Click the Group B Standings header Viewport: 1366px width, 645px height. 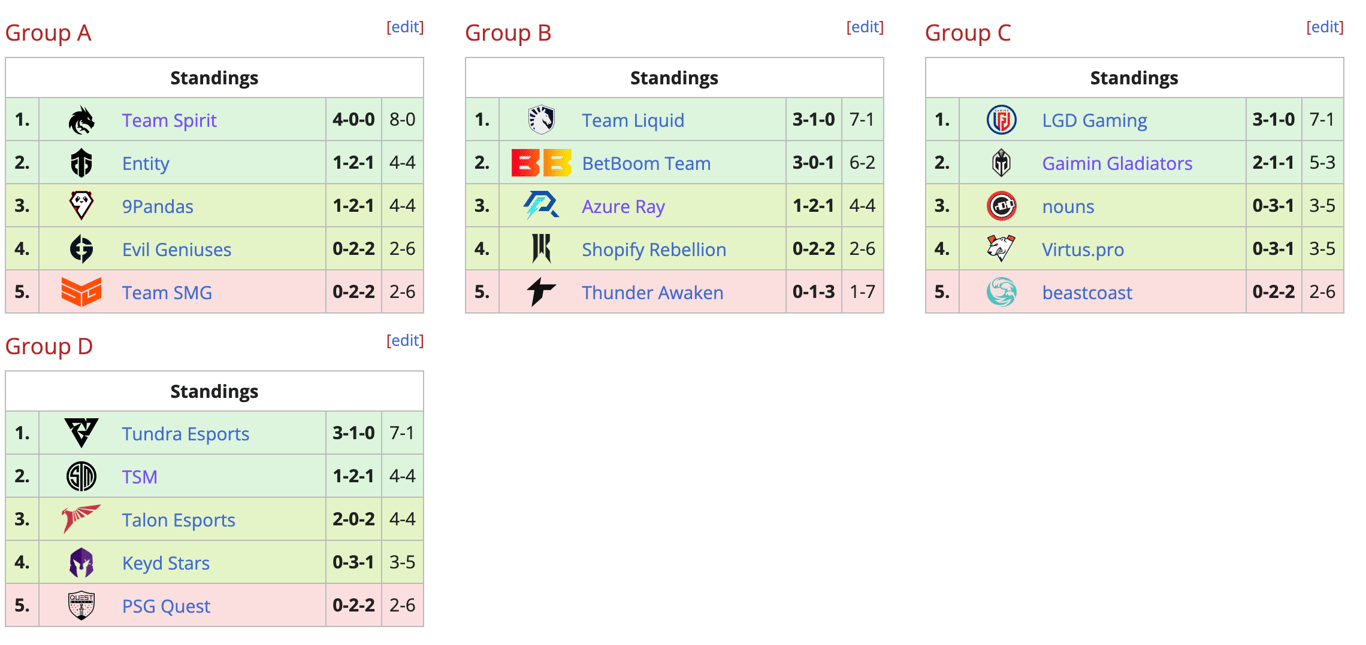pyautogui.click(x=674, y=78)
